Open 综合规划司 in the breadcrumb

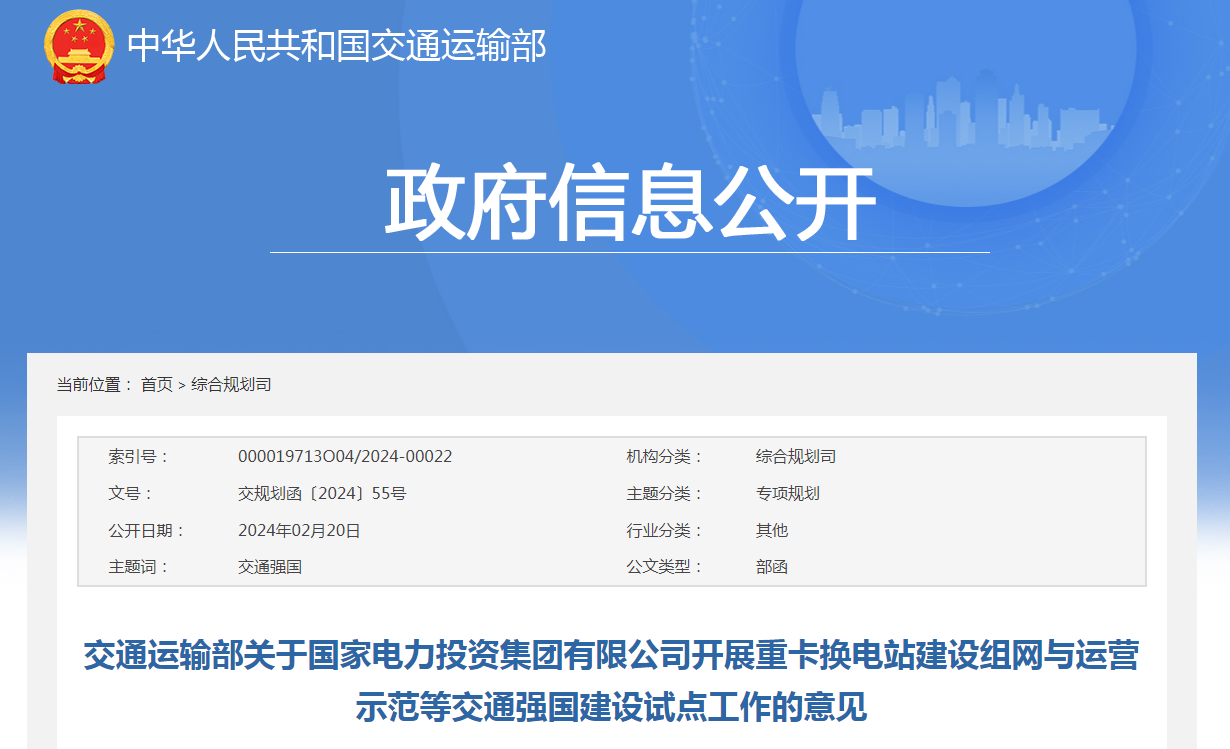point(231,384)
